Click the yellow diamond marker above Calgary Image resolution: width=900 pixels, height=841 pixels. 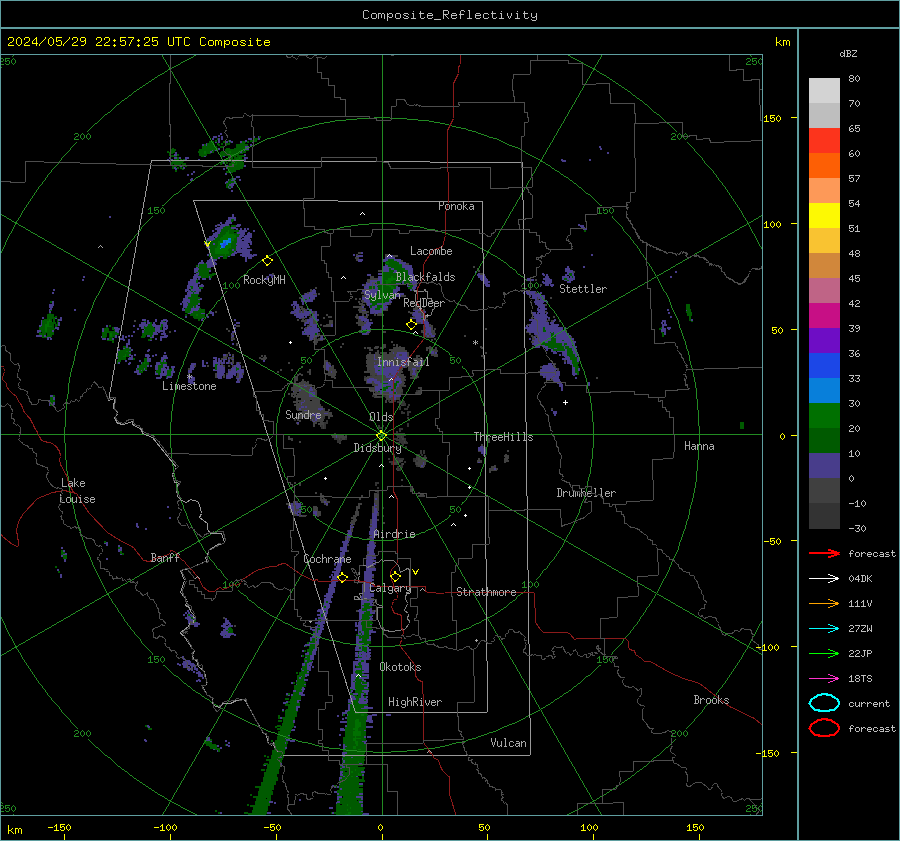(395, 576)
